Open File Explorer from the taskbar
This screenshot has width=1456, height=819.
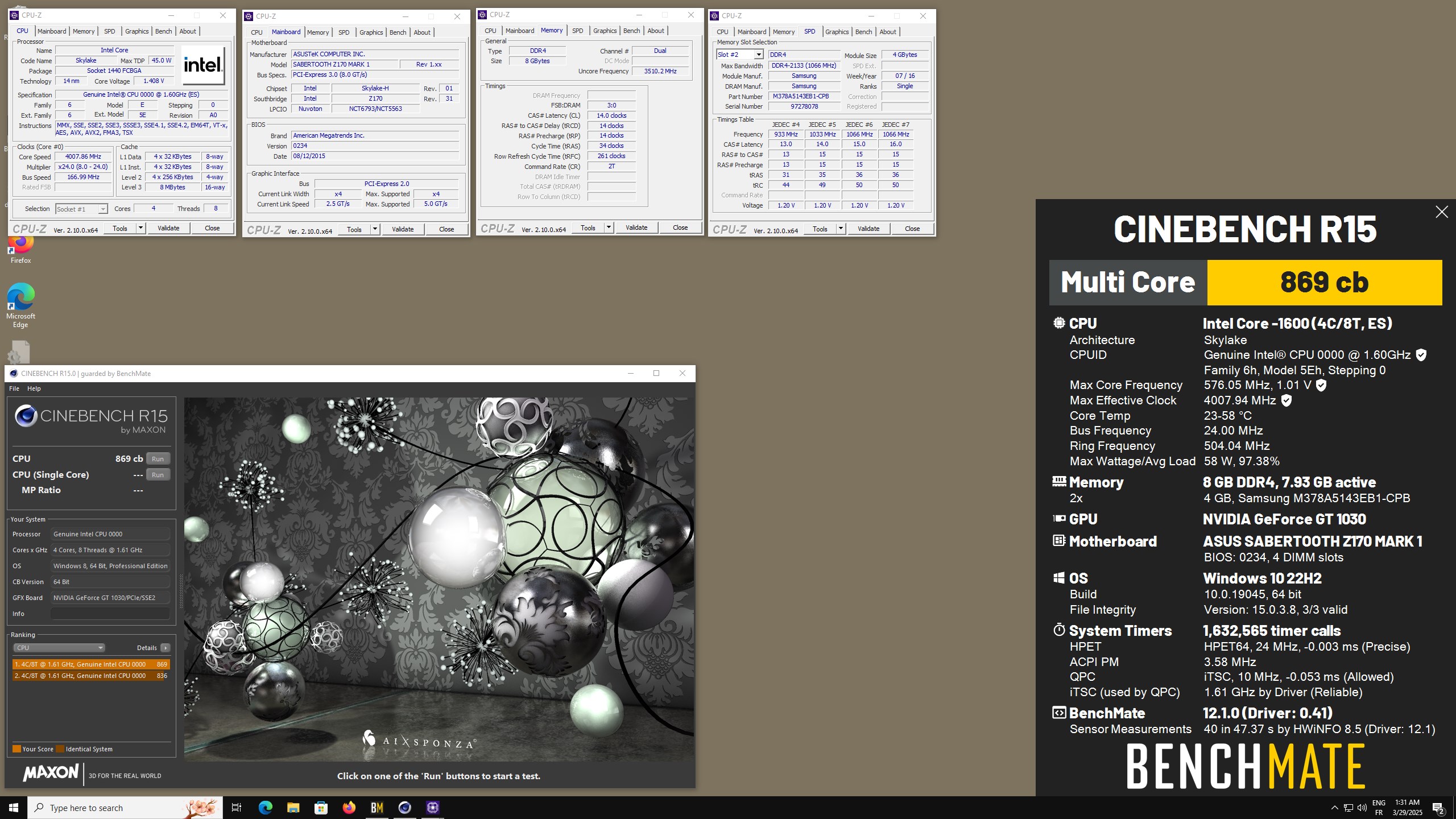pos(293,808)
